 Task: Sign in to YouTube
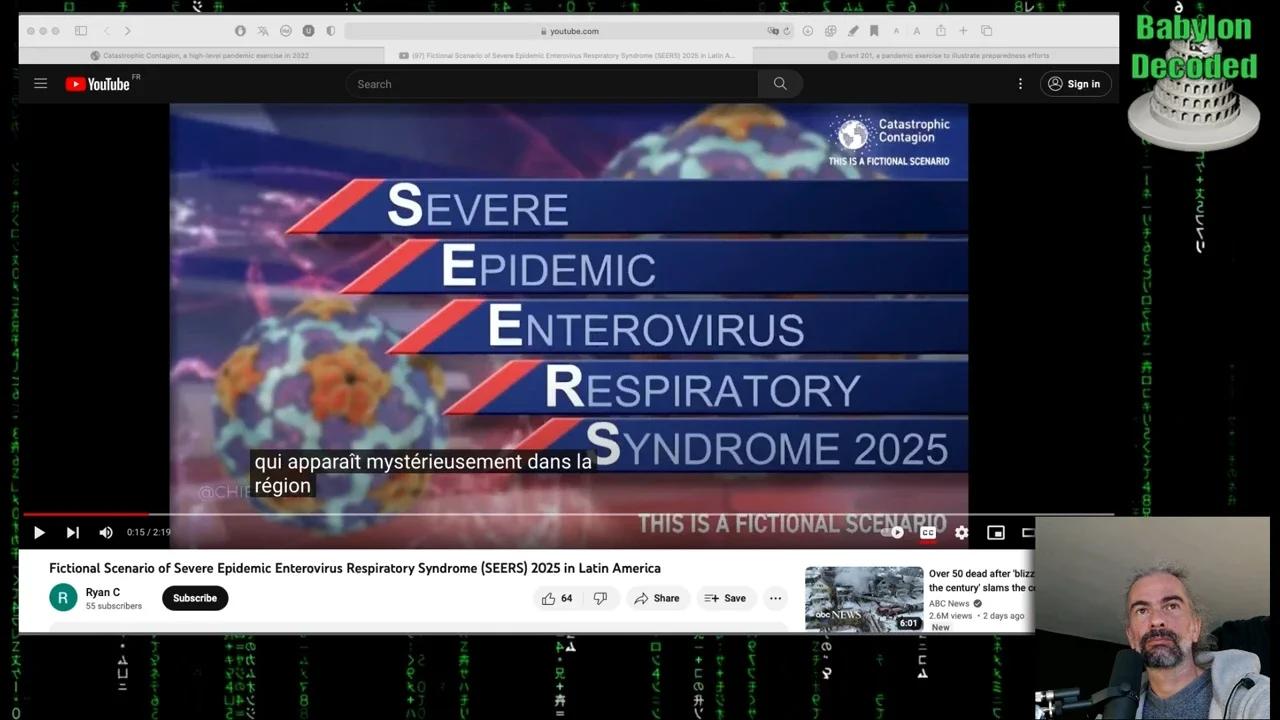1075,84
